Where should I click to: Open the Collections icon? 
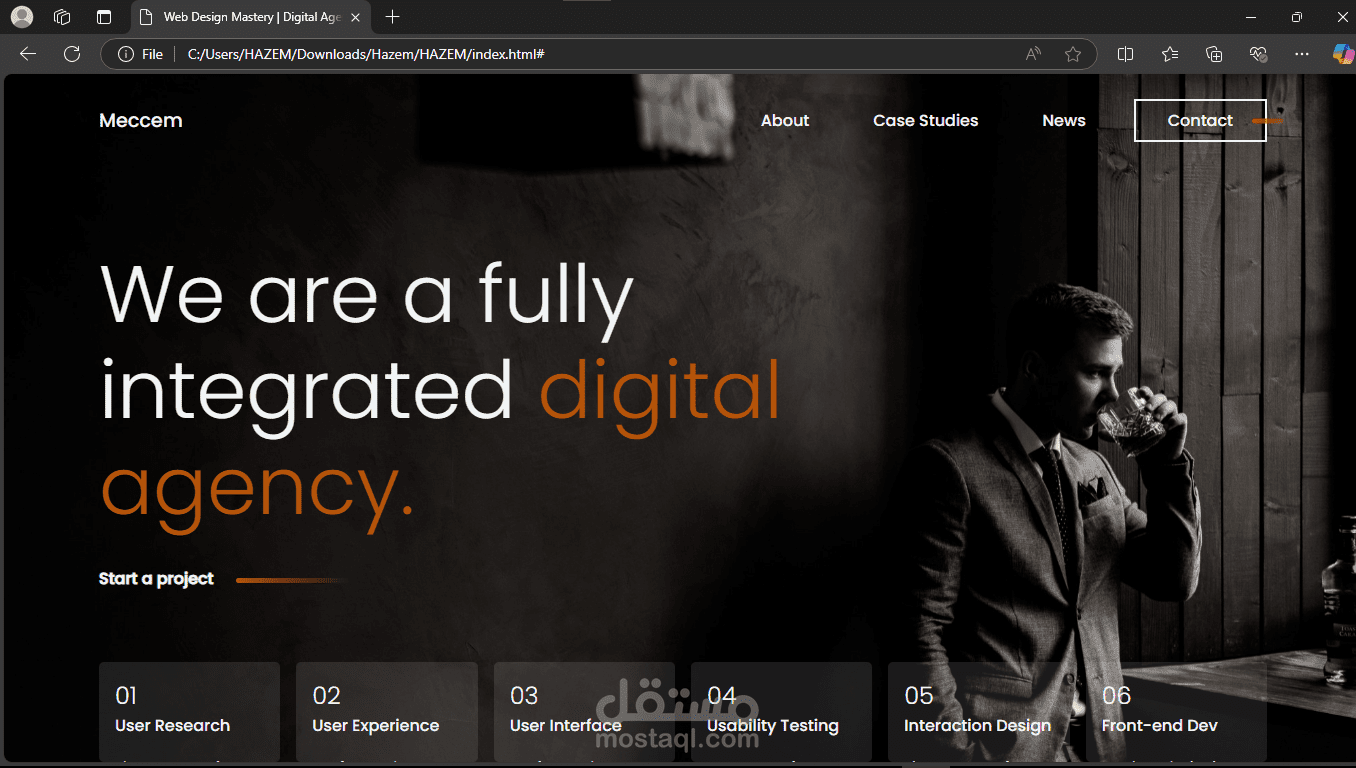[1214, 54]
